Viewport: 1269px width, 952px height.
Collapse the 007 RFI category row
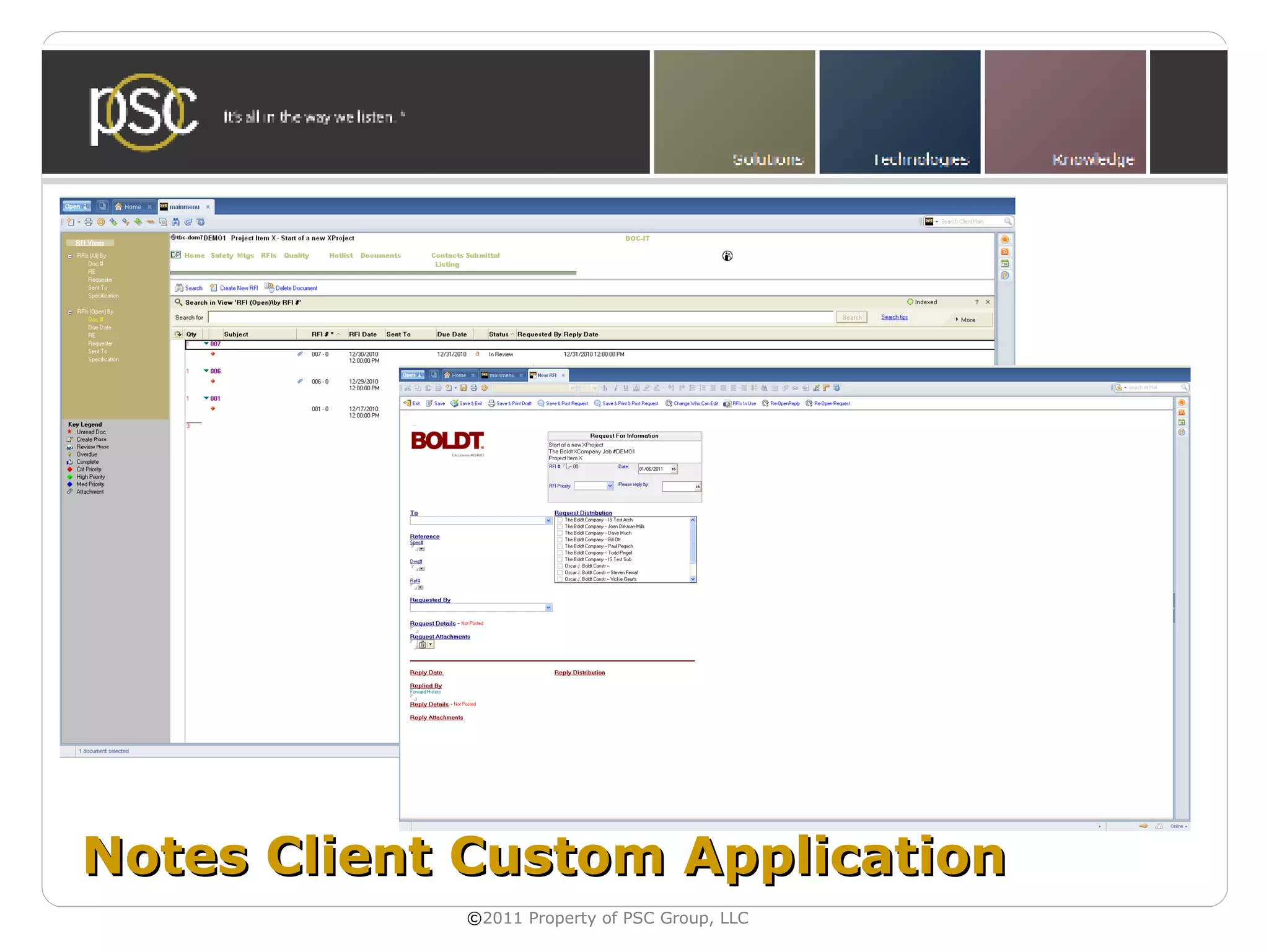point(206,344)
